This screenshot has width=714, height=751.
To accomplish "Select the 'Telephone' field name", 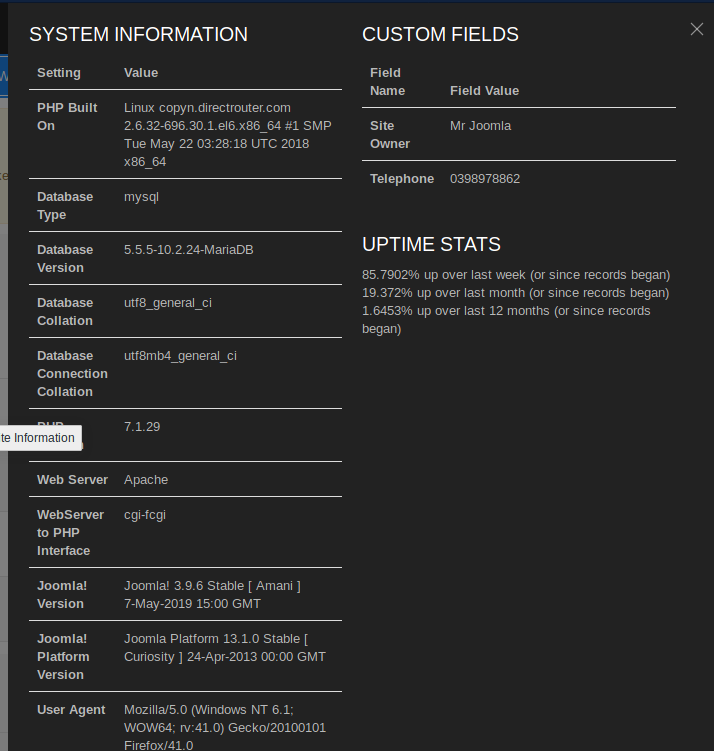I will coord(402,179).
